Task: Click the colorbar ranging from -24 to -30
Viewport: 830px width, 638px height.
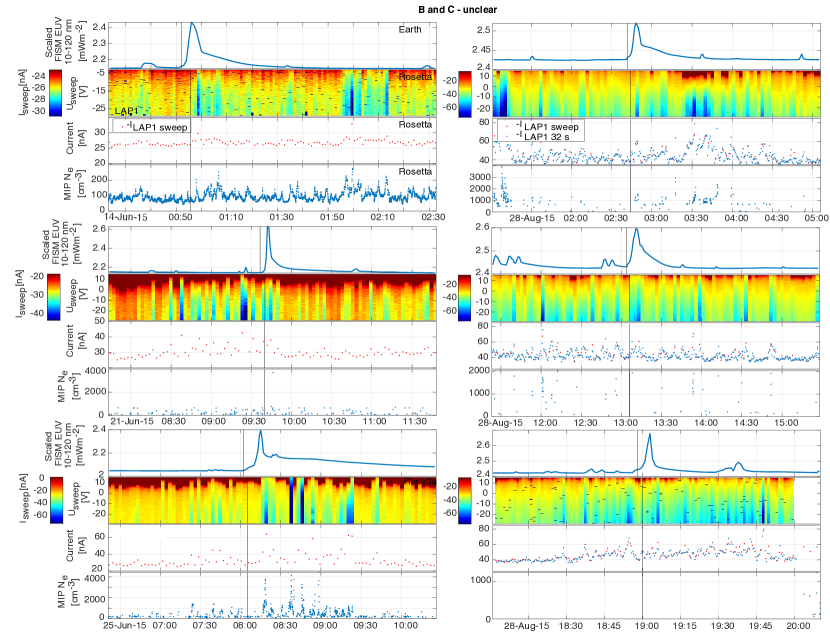Action: click(x=55, y=93)
